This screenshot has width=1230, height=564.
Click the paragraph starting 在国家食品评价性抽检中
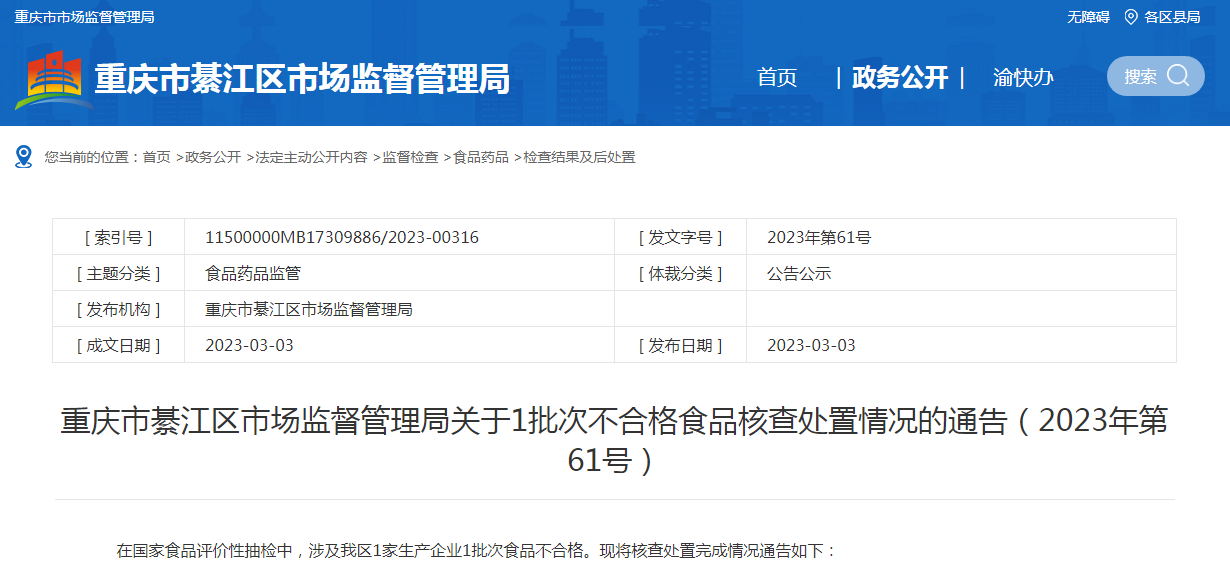[476, 550]
